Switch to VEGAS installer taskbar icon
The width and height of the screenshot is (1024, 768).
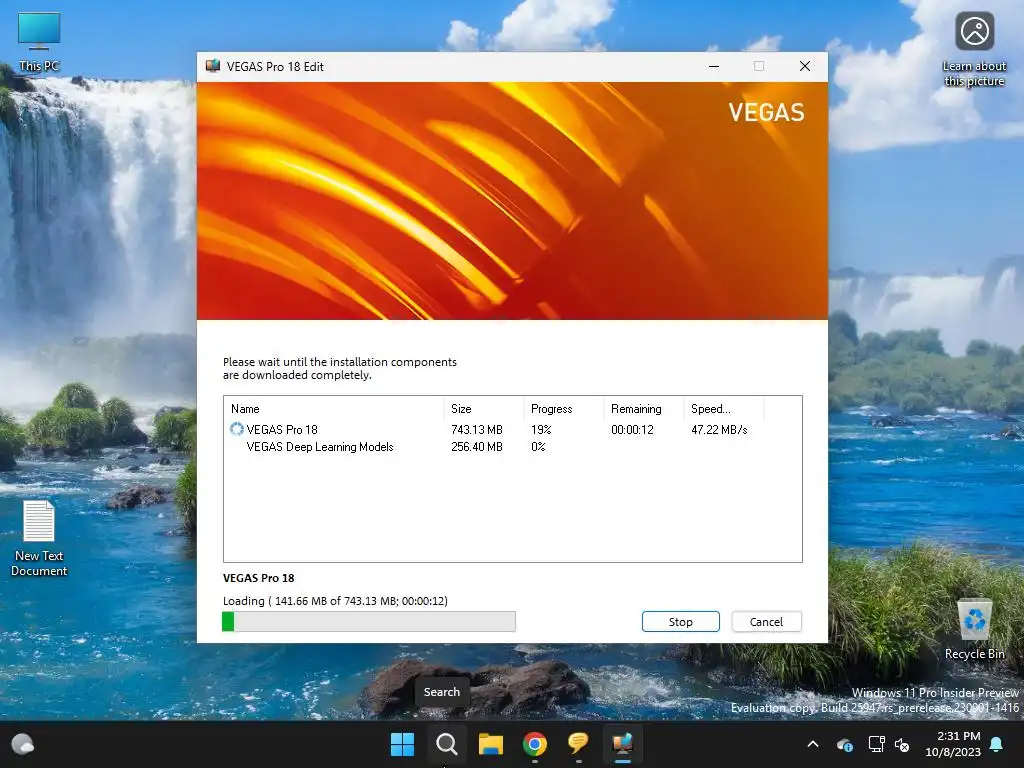click(623, 744)
